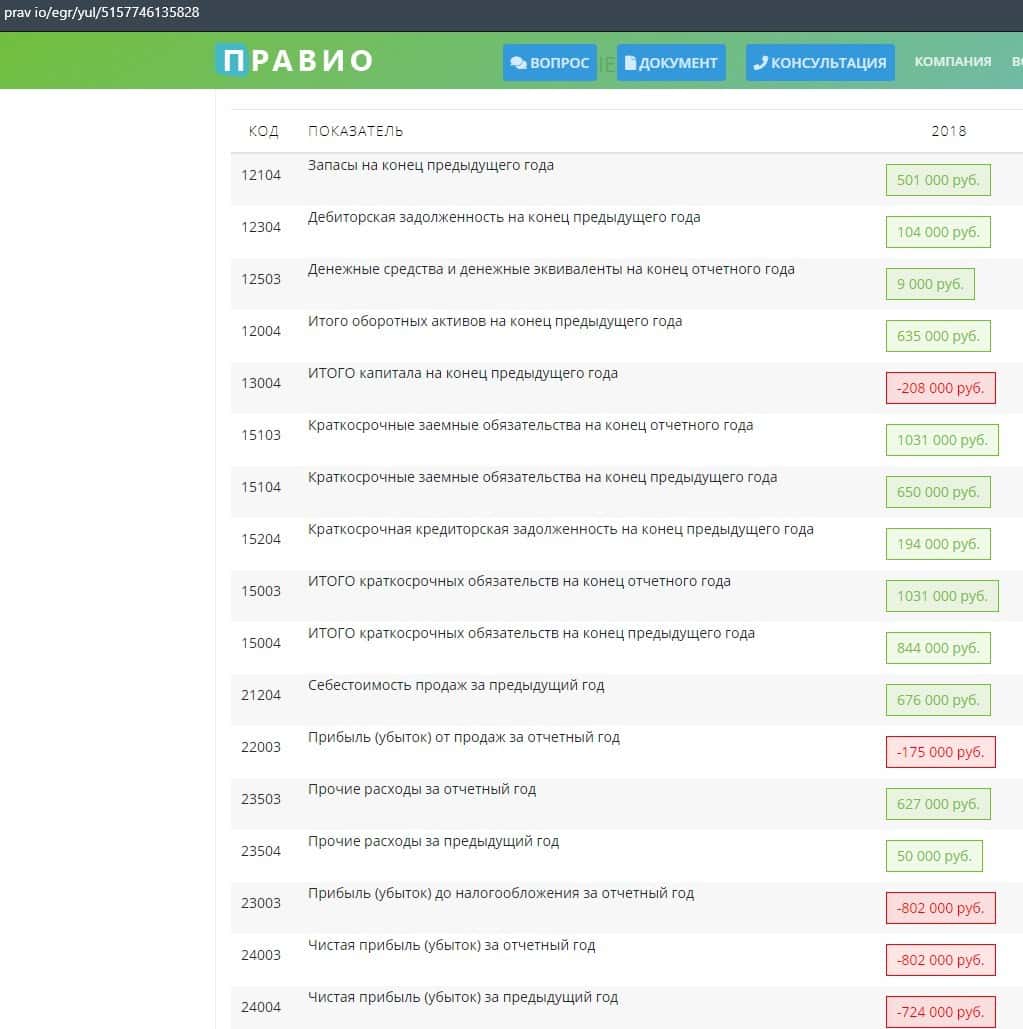Image resolution: width=1023 pixels, height=1029 pixels.
Task: Click 'Себестоимость продаж за предыдущий год' text
Action: click(x=456, y=685)
